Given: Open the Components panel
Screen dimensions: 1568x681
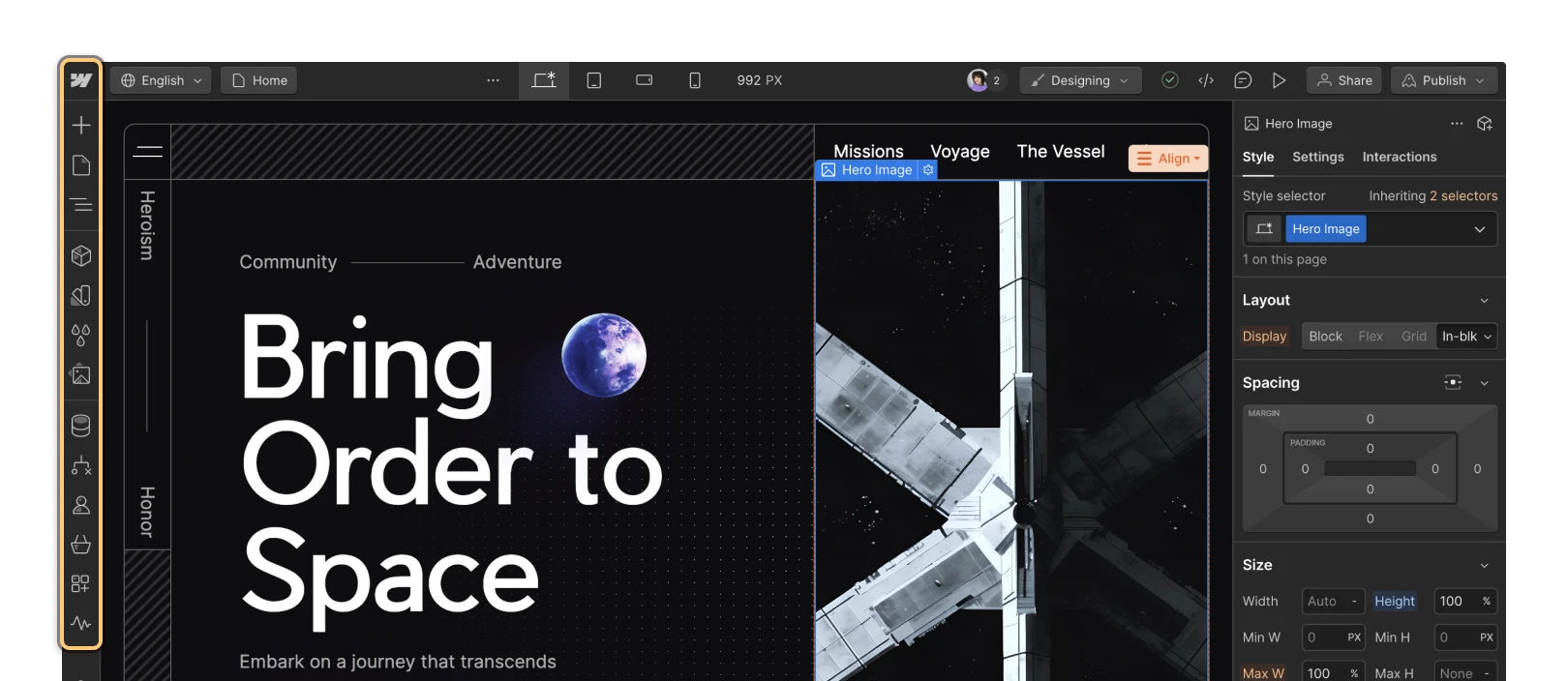Looking at the screenshot, I should coord(81,255).
